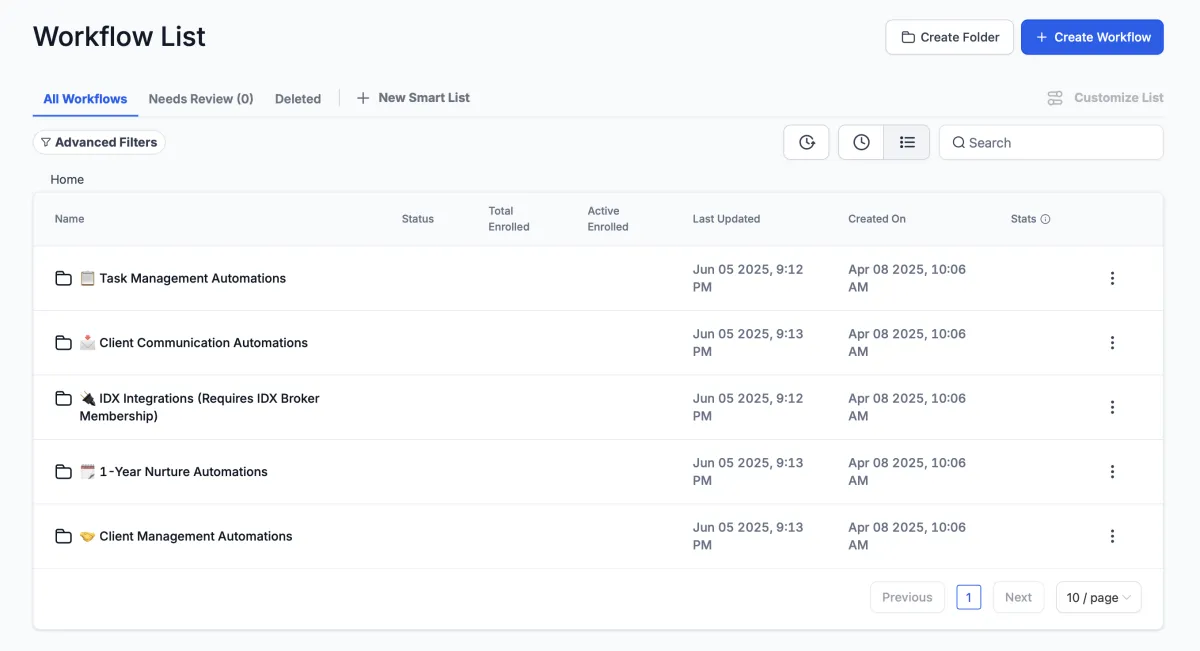Viewport: 1200px width, 651px height.
Task: Open three-dot menu for 1-Year Nurture Automations
Action: coord(1112,472)
